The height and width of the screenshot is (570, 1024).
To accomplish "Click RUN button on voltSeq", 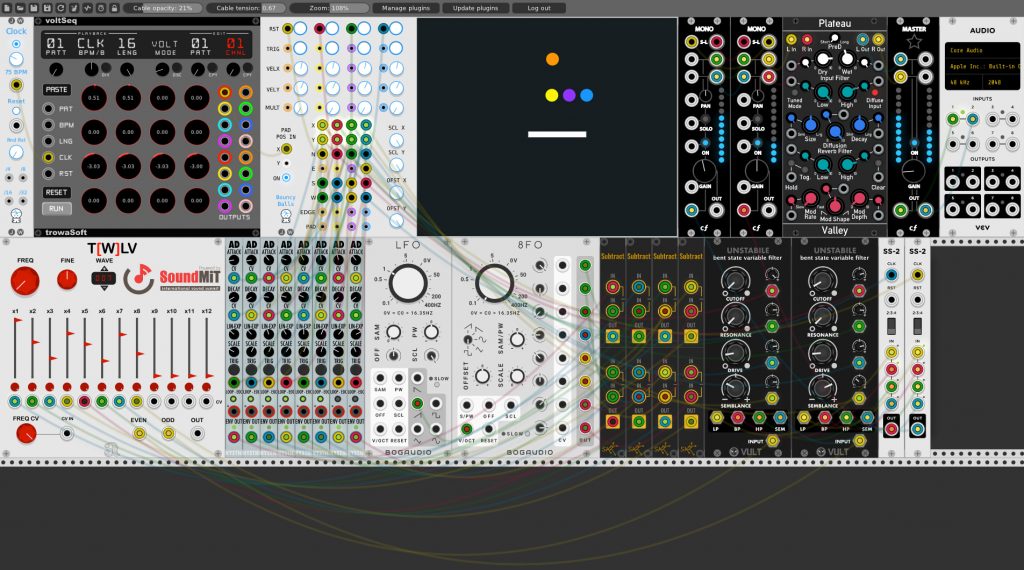I will coord(57,209).
